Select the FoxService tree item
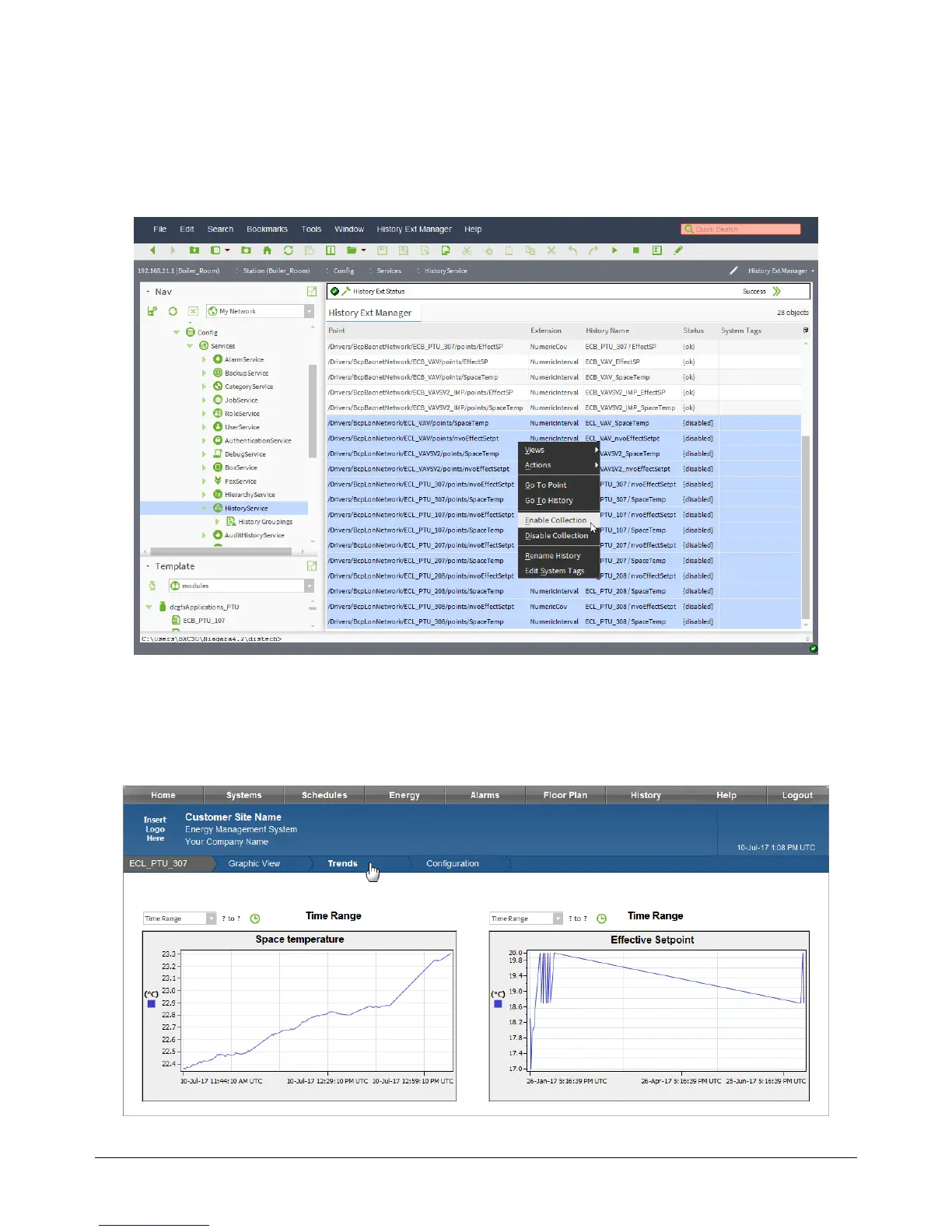 pos(240,481)
